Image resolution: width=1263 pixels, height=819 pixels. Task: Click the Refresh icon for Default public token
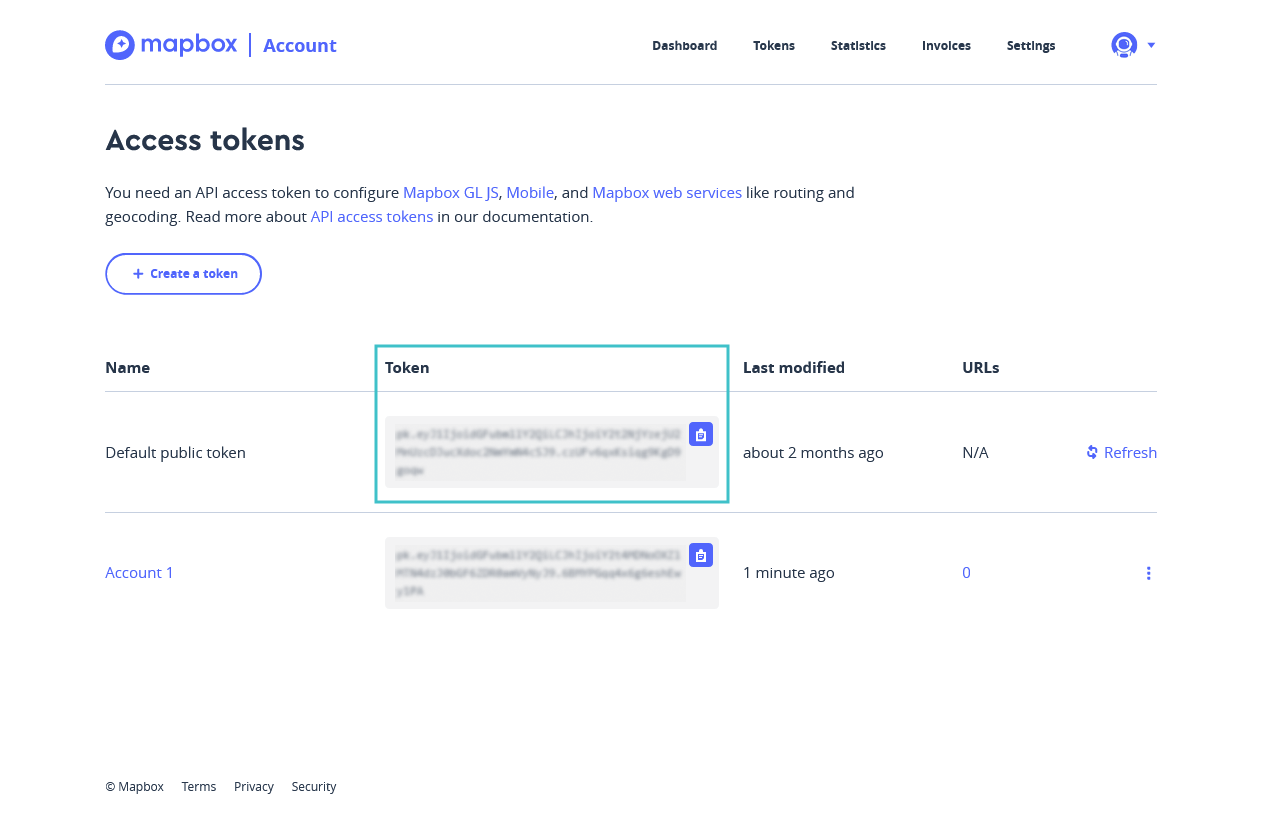[x=1090, y=452]
